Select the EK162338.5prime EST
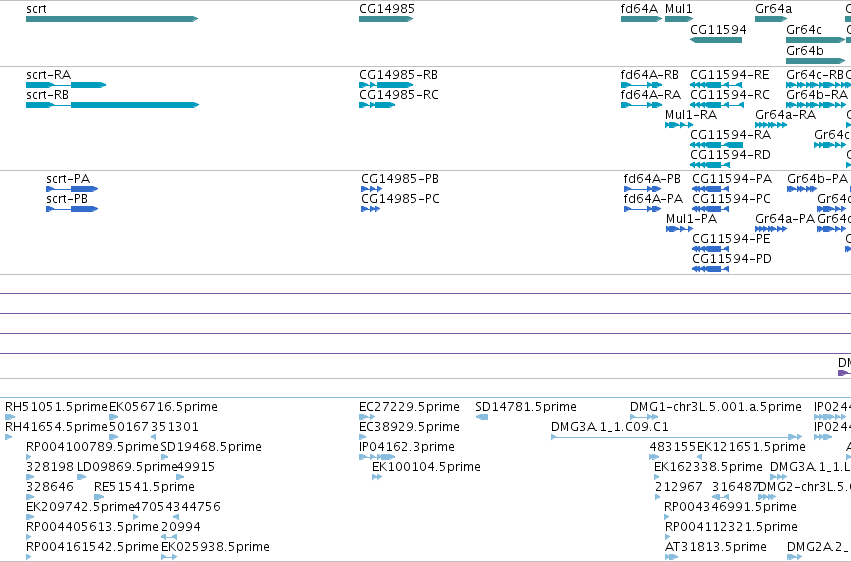 [x=657, y=477]
